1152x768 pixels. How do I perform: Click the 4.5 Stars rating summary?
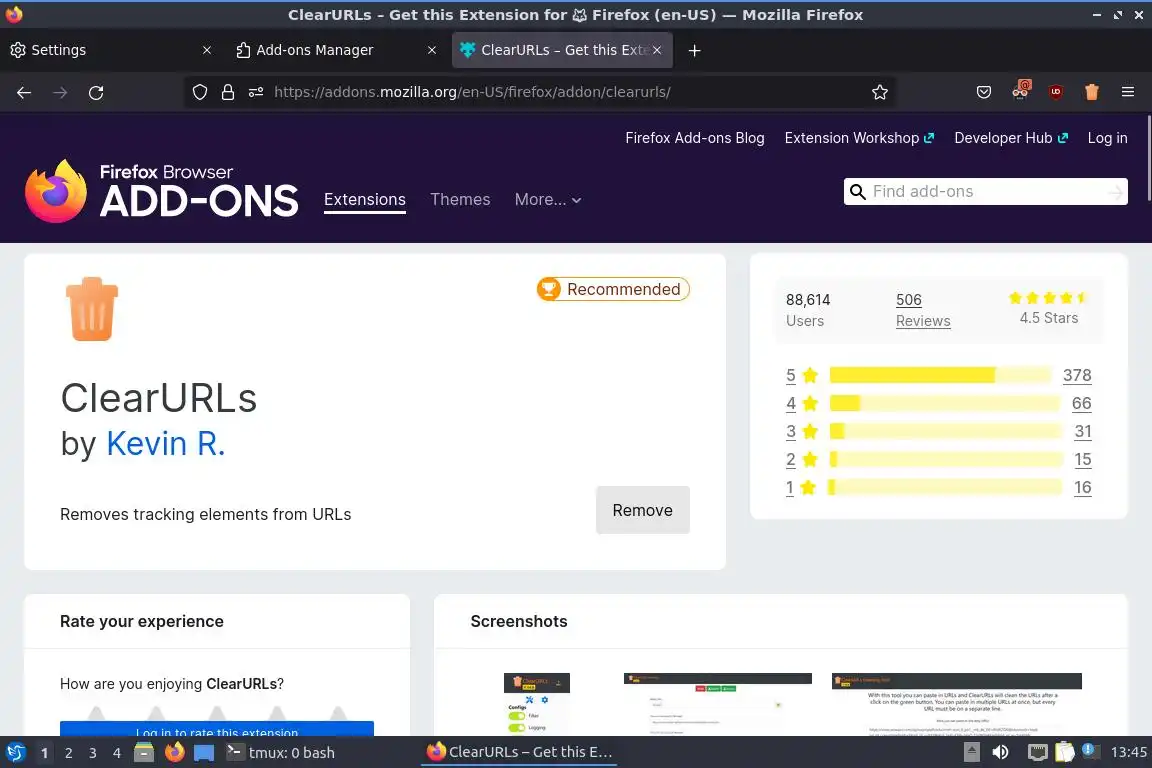pyautogui.click(x=1048, y=307)
